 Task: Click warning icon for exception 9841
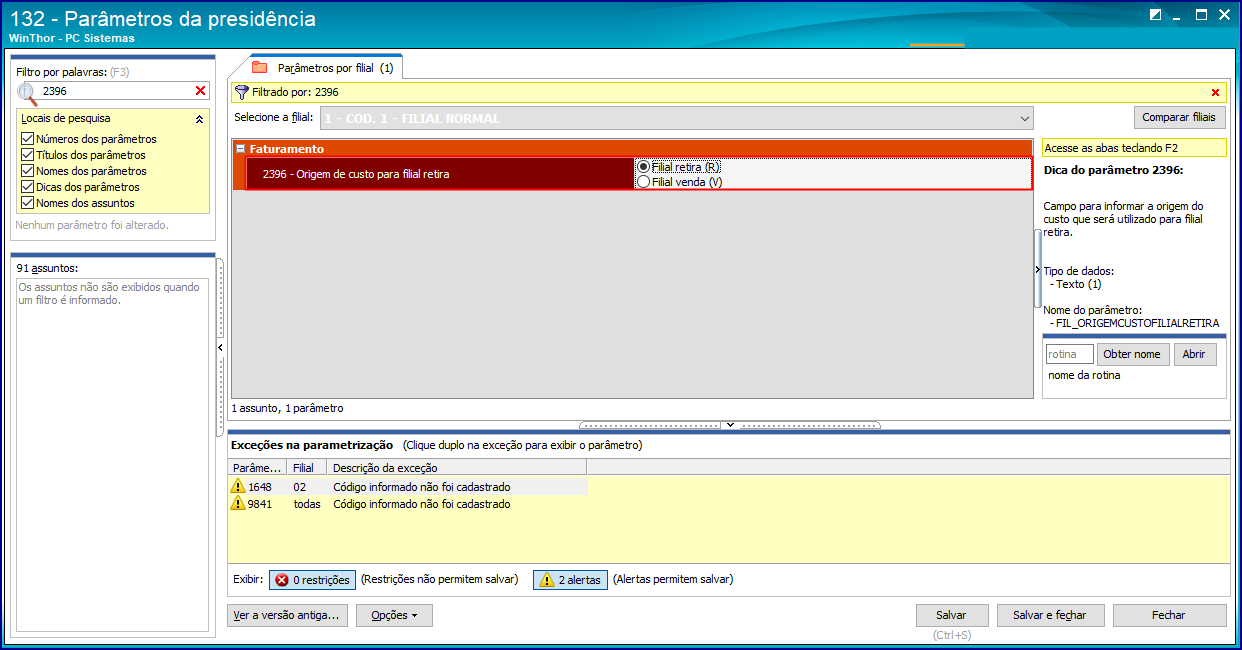tap(238, 504)
